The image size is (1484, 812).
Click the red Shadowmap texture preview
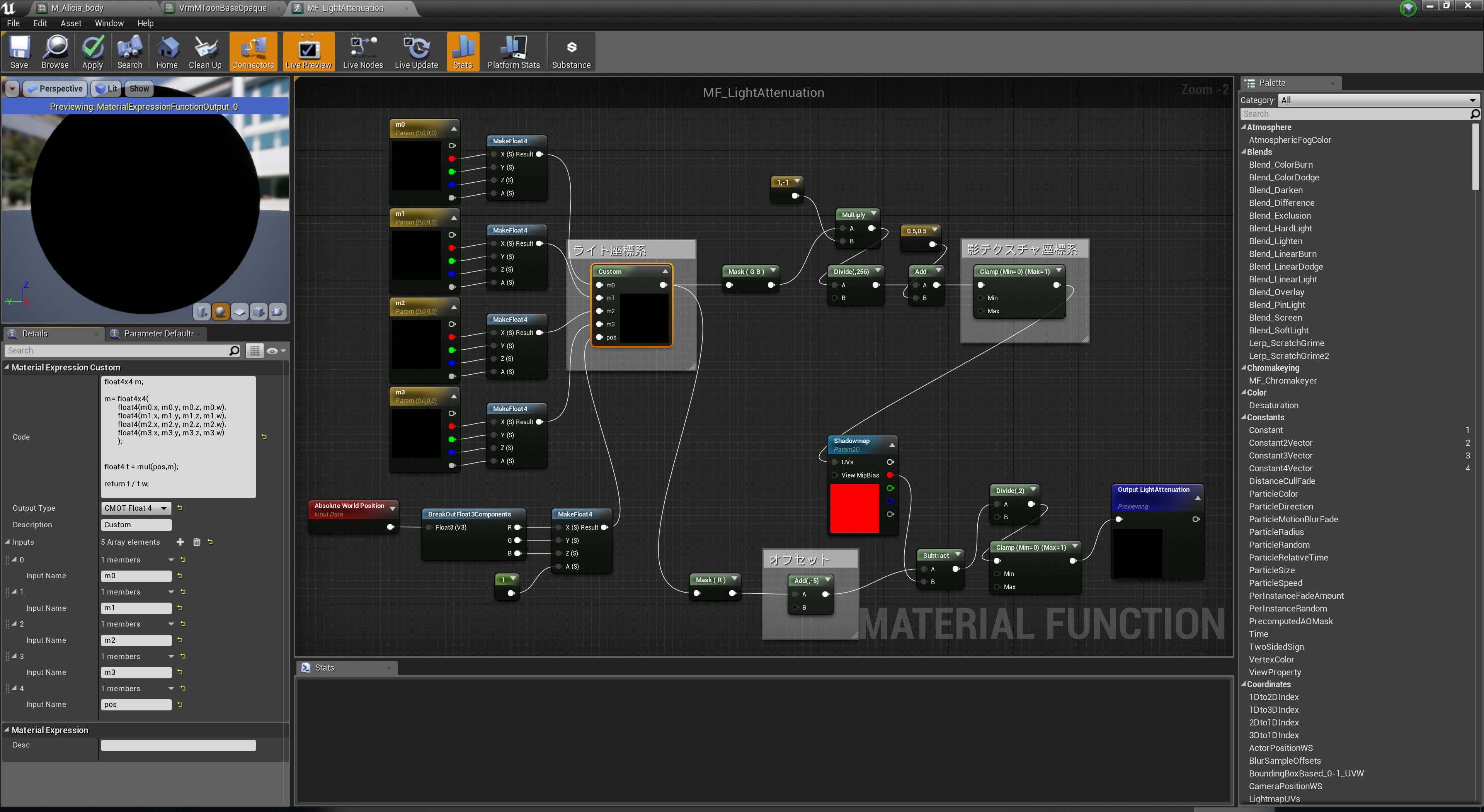854,508
